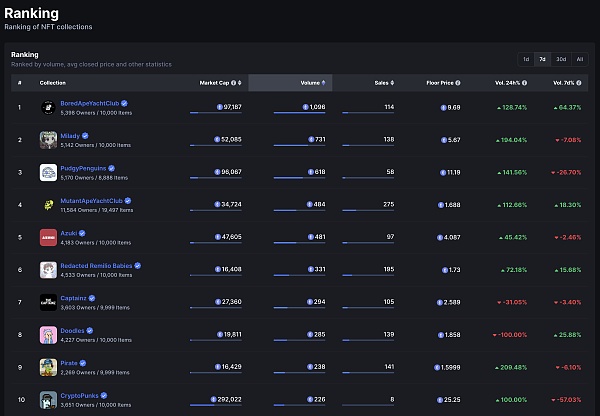Image resolution: width=600 pixels, height=416 pixels.
Task: Click the BoredApeYachtClub volume bar
Action: tap(298, 114)
